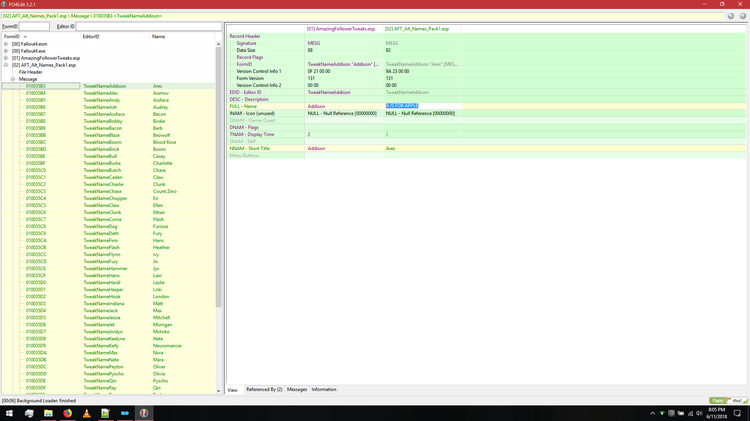750x421 pixels.
Task: Click the 'Ares' Short Title value
Action: point(390,148)
